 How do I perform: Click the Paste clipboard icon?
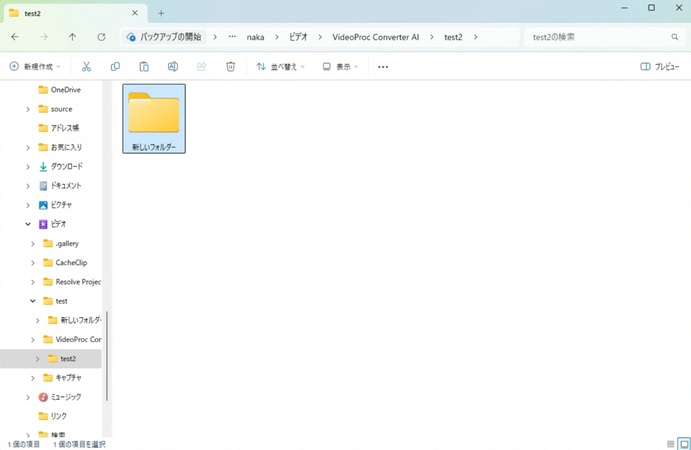coord(144,67)
